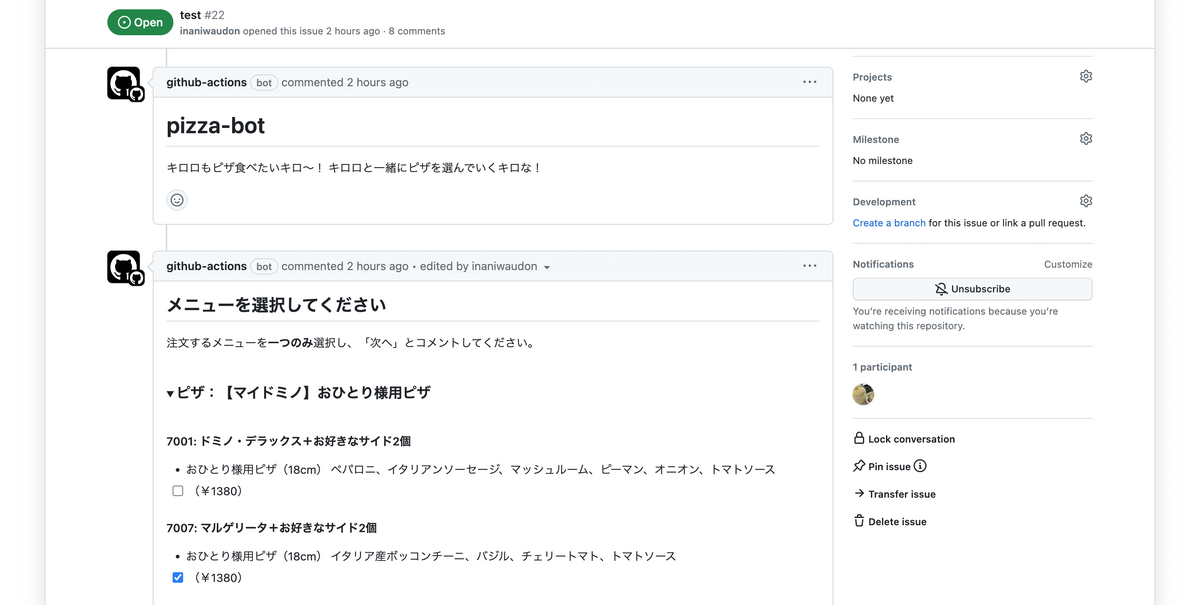Click Customize notifications link
The image size is (1200, 605).
pyautogui.click(x=1068, y=264)
